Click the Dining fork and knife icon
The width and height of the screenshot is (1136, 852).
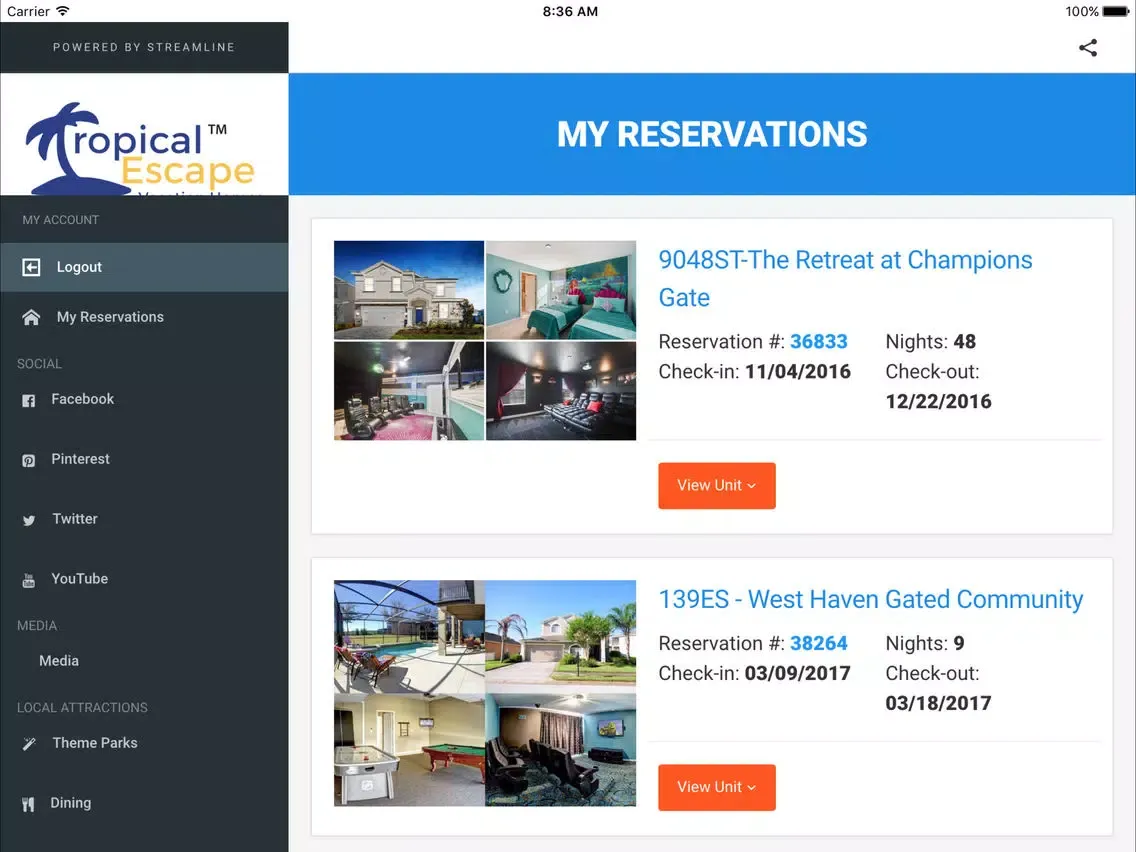pyautogui.click(x=28, y=804)
